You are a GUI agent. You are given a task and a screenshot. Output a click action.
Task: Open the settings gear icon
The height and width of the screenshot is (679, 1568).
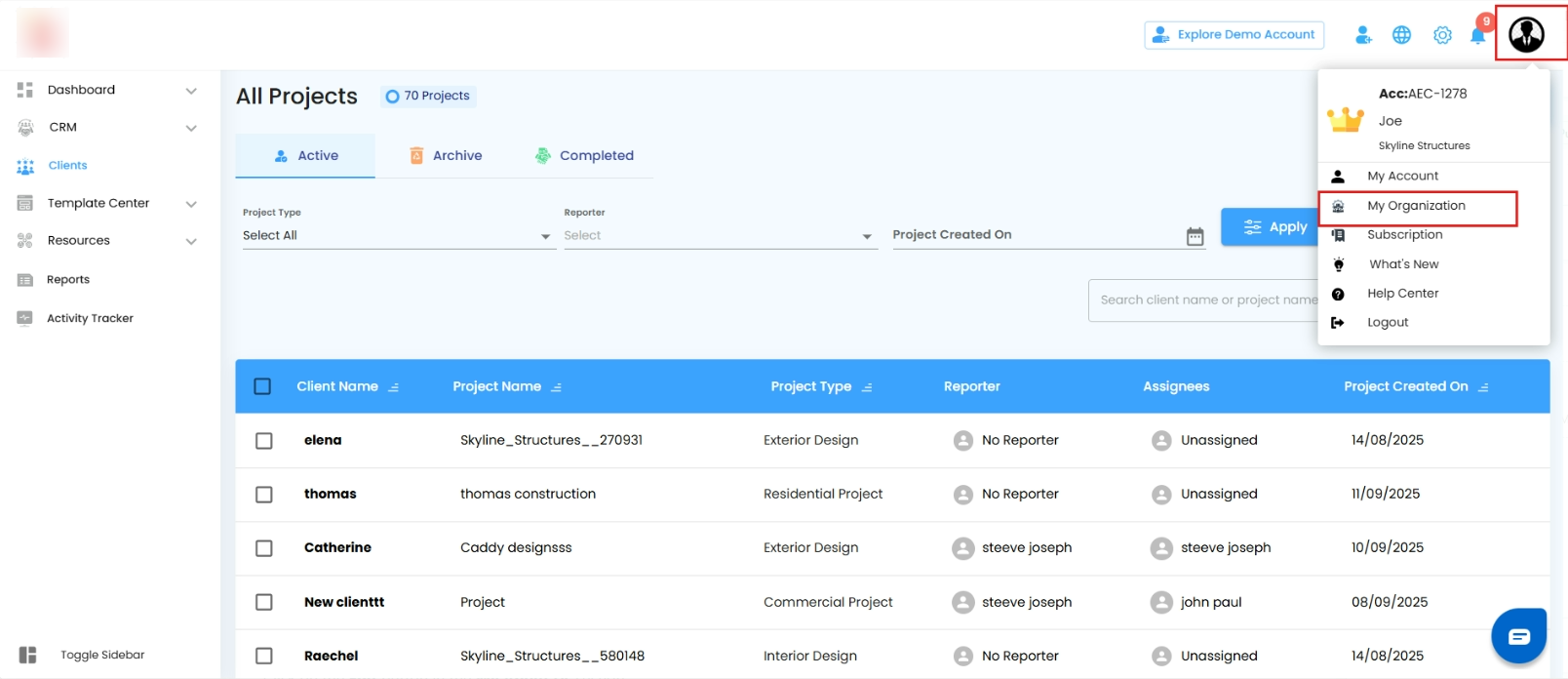1442,35
